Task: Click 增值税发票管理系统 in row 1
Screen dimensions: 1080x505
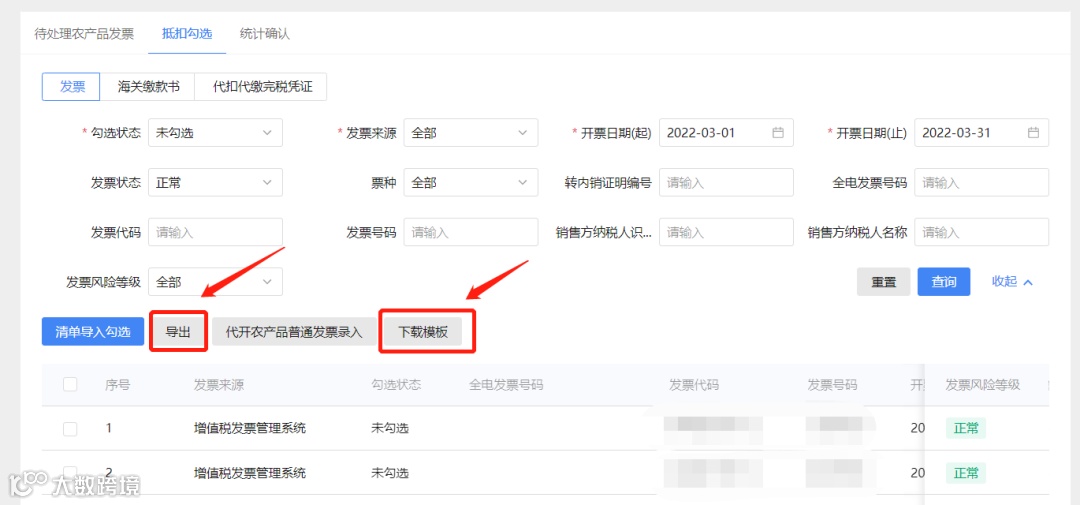Action: tap(250, 429)
